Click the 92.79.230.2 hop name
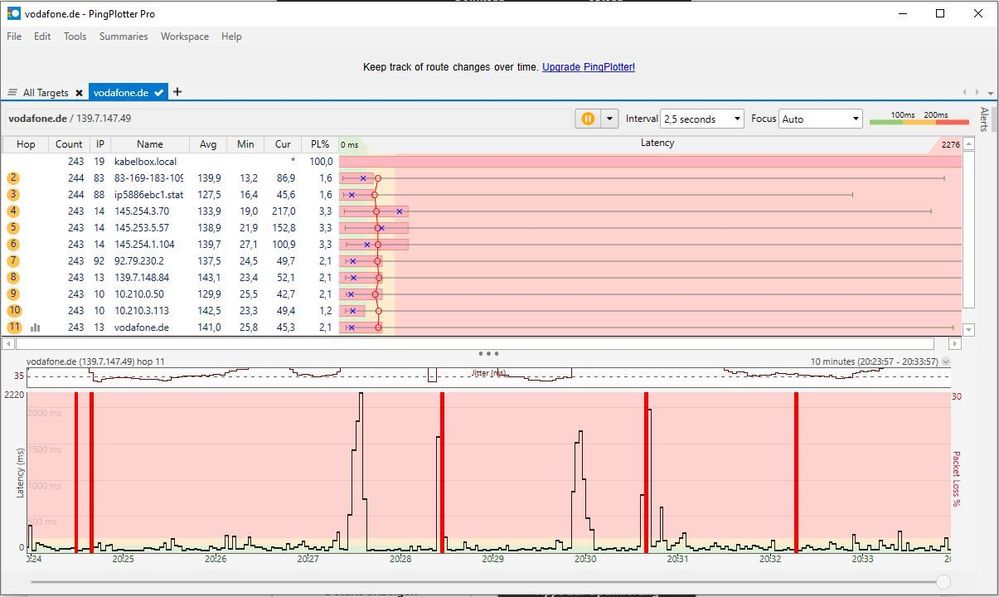The width and height of the screenshot is (999, 597). pos(139,261)
